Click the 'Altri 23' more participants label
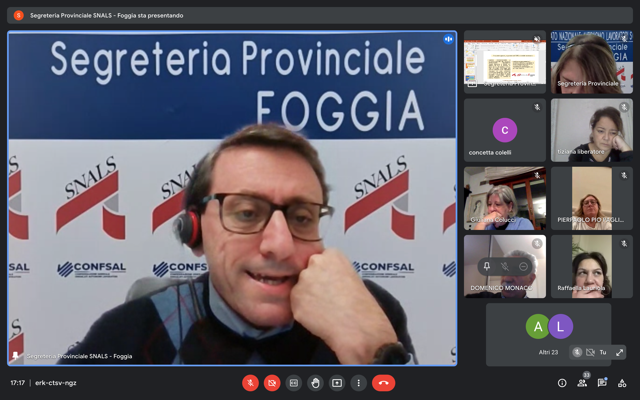This screenshot has width=640, height=400. [x=548, y=352]
